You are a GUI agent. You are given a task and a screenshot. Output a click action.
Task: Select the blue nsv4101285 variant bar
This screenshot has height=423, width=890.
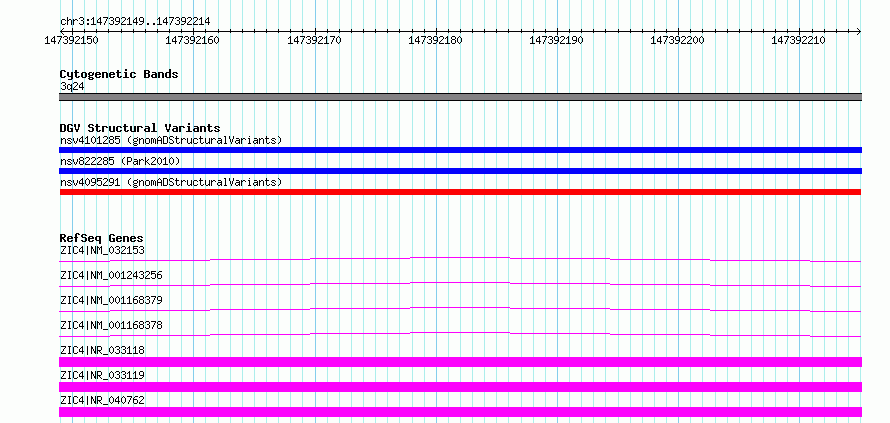[460, 150]
